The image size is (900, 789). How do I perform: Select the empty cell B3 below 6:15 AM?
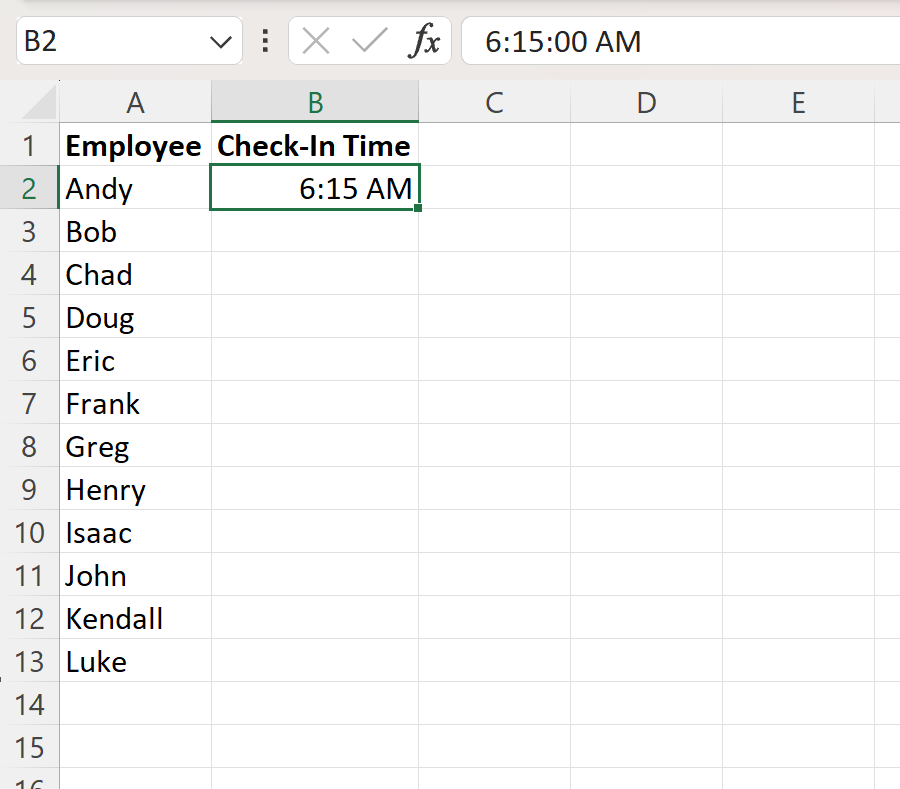pyautogui.click(x=314, y=231)
